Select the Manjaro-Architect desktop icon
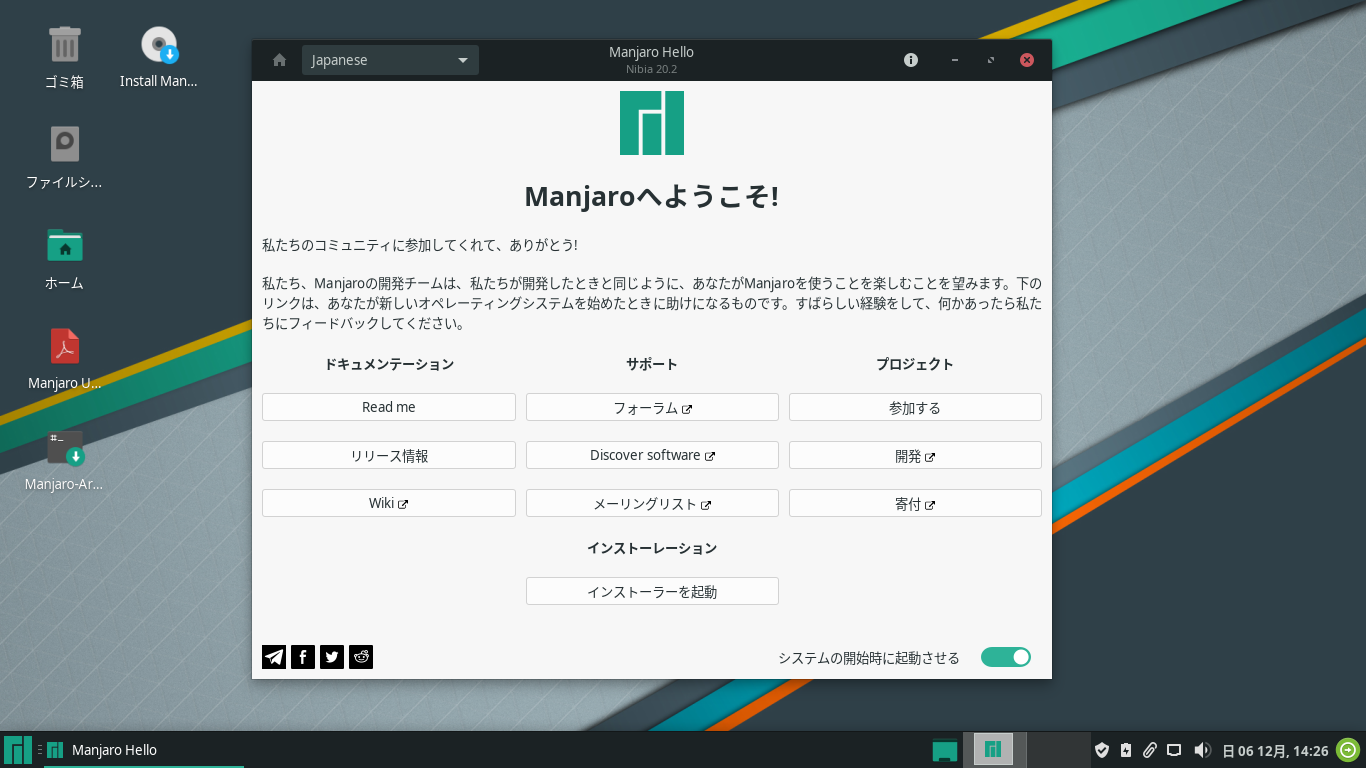1366x768 pixels. point(64,460)
